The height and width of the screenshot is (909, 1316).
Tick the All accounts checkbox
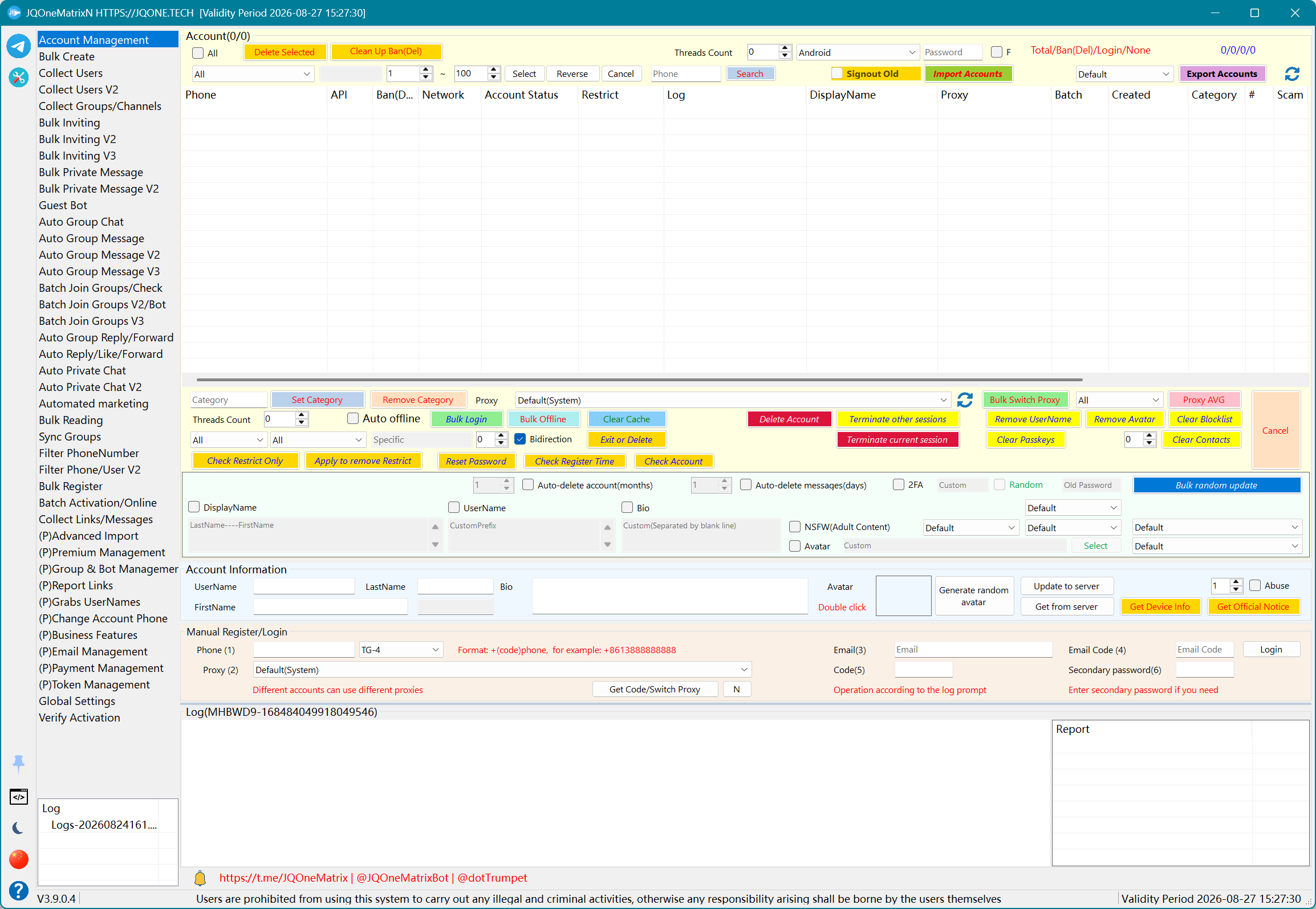click(198, 53)
